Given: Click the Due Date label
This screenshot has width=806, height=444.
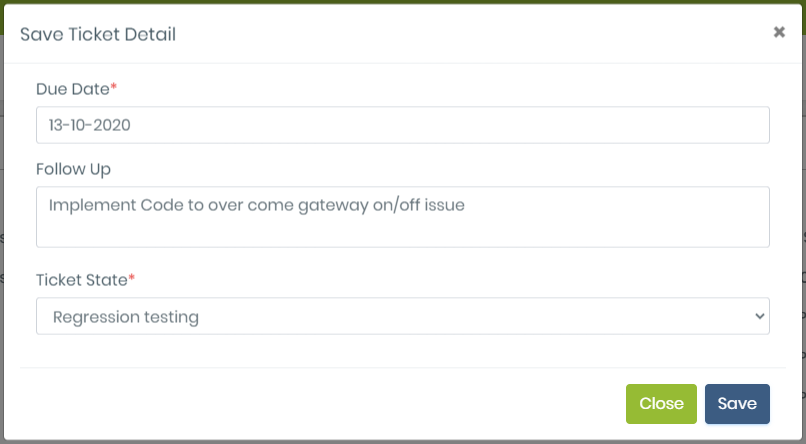Looking at the screenshot, I should tap(72, 88).
